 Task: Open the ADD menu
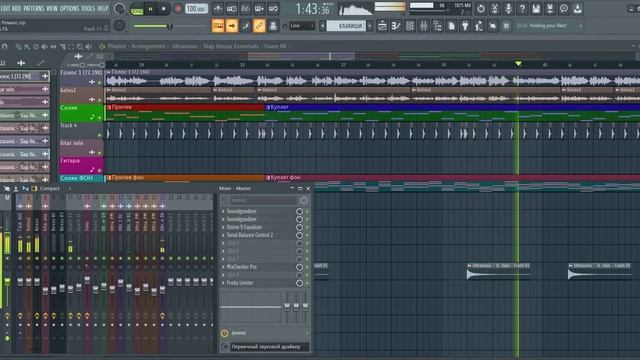click(16, 8)
